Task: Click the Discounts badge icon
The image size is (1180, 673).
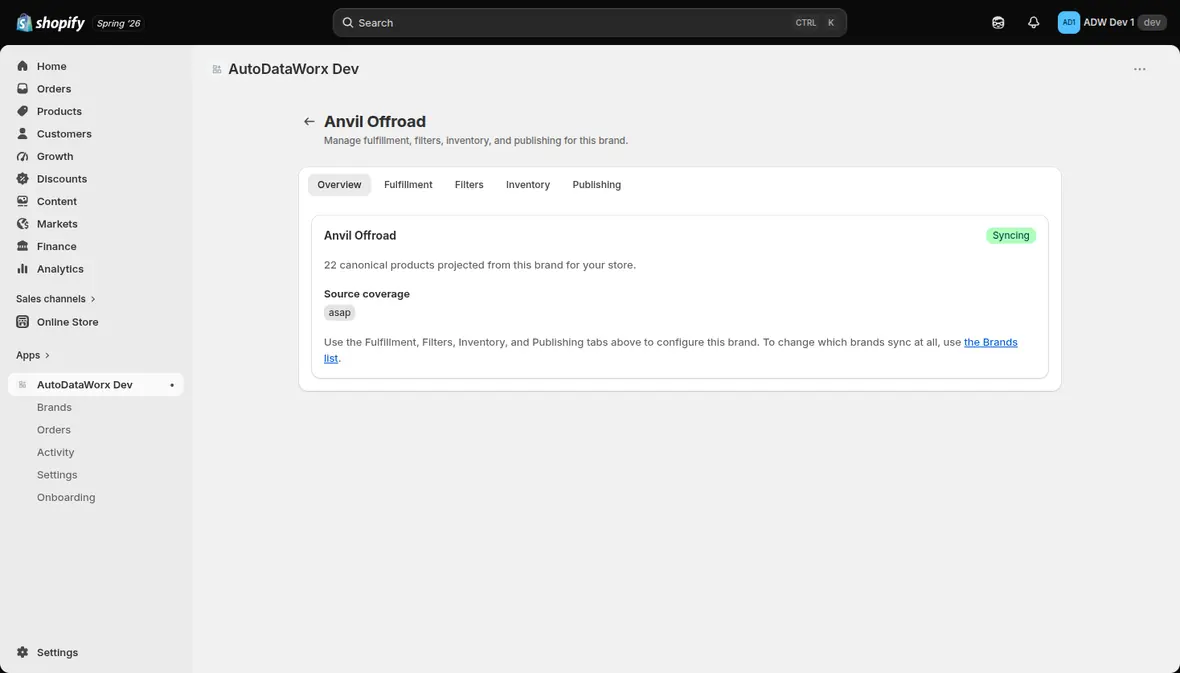Action: point(23,179)
